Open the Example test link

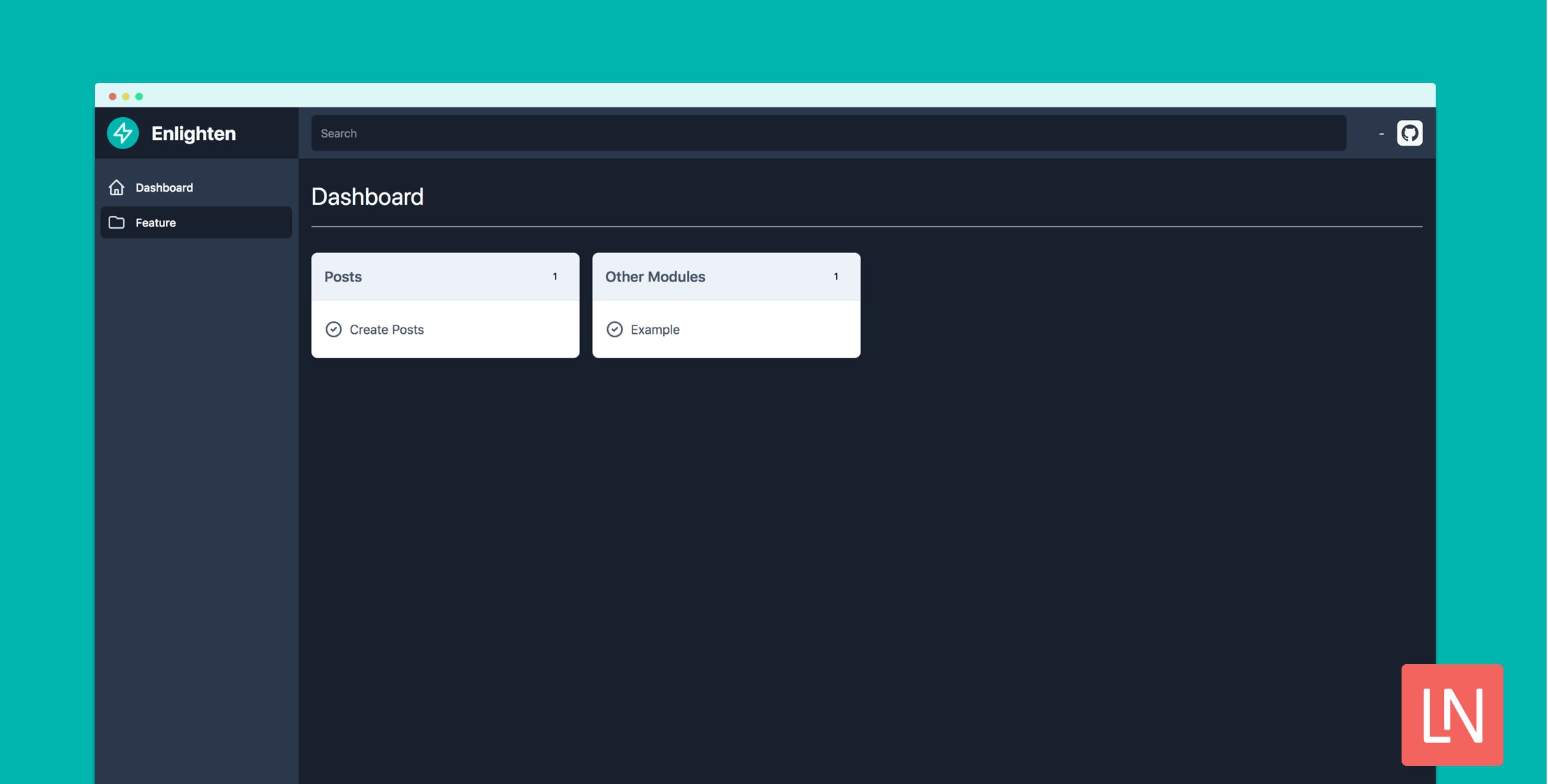pos(655,330)
